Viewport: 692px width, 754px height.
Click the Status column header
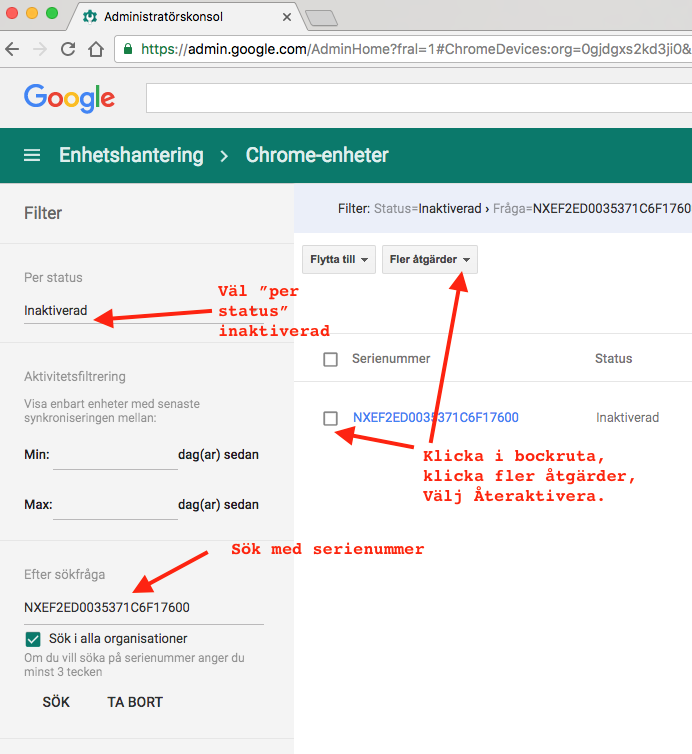(613, 359)
